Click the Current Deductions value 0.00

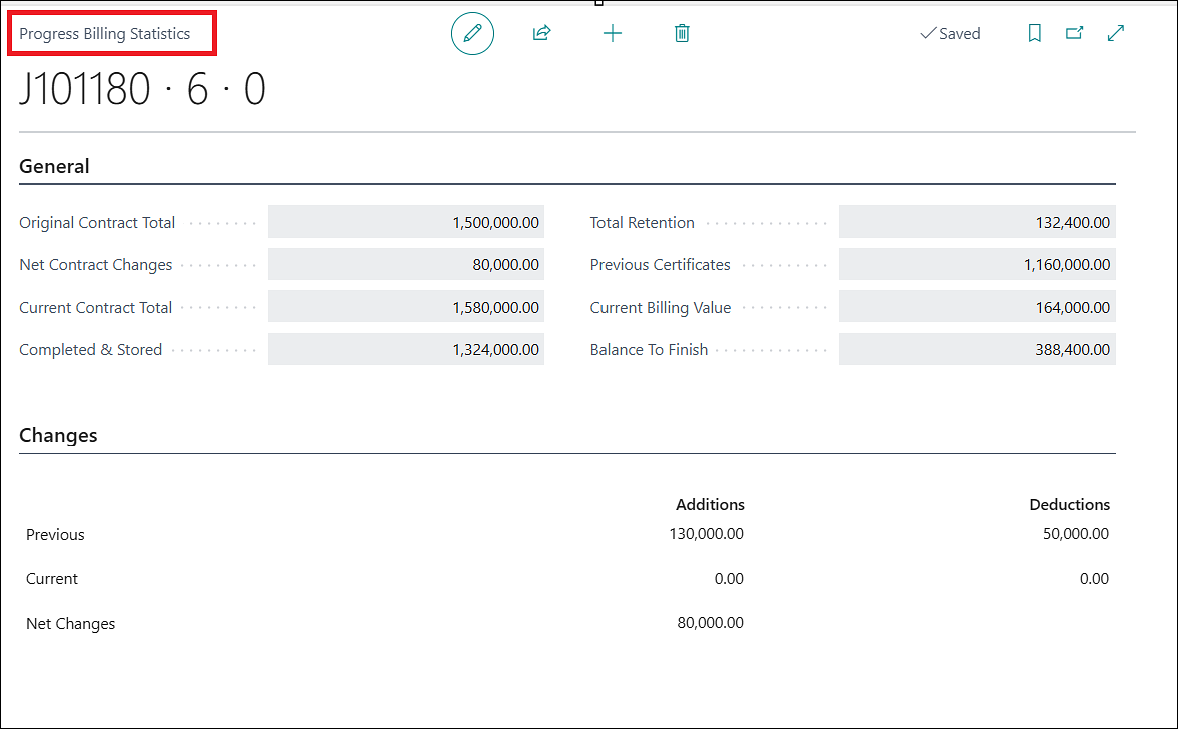pyautogui.click(x=1094, y=579)
